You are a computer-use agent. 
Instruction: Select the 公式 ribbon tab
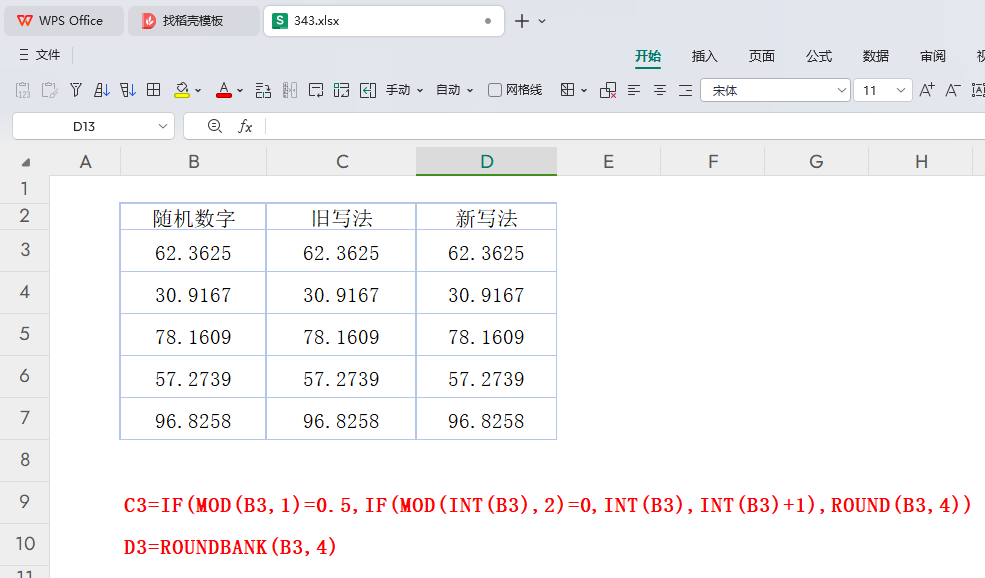pos(819,56)
